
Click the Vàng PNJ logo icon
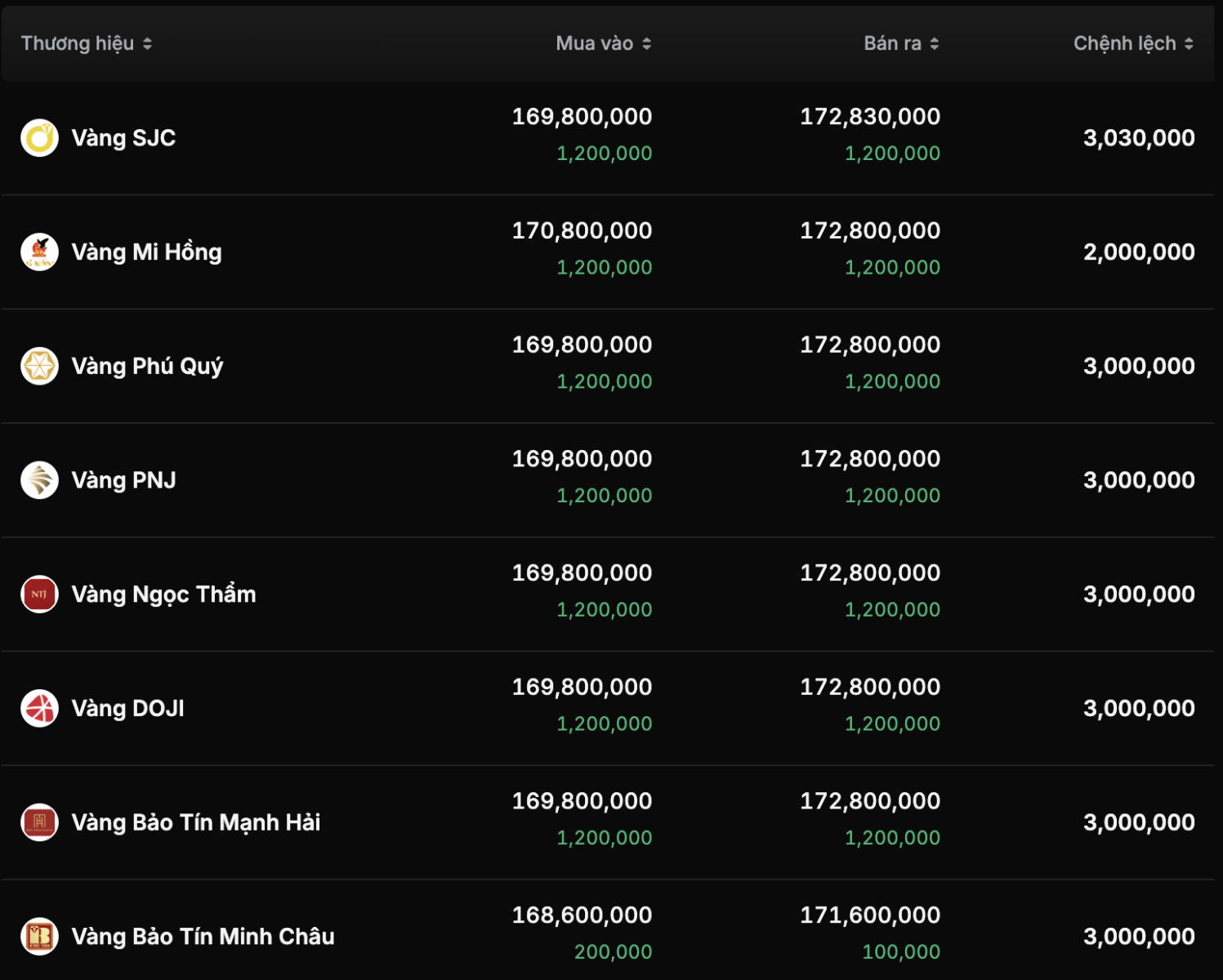tap(39, 480)
